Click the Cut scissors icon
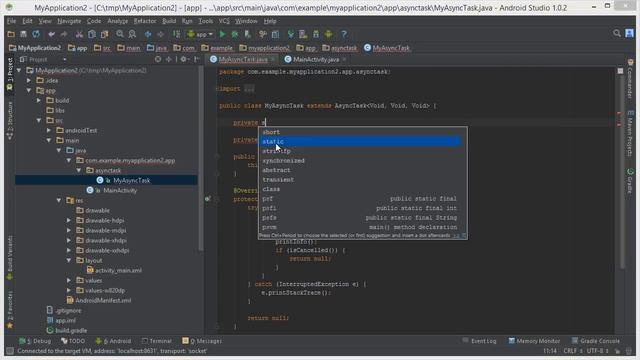This screenshot has width=640, height=360. [79, 34]
